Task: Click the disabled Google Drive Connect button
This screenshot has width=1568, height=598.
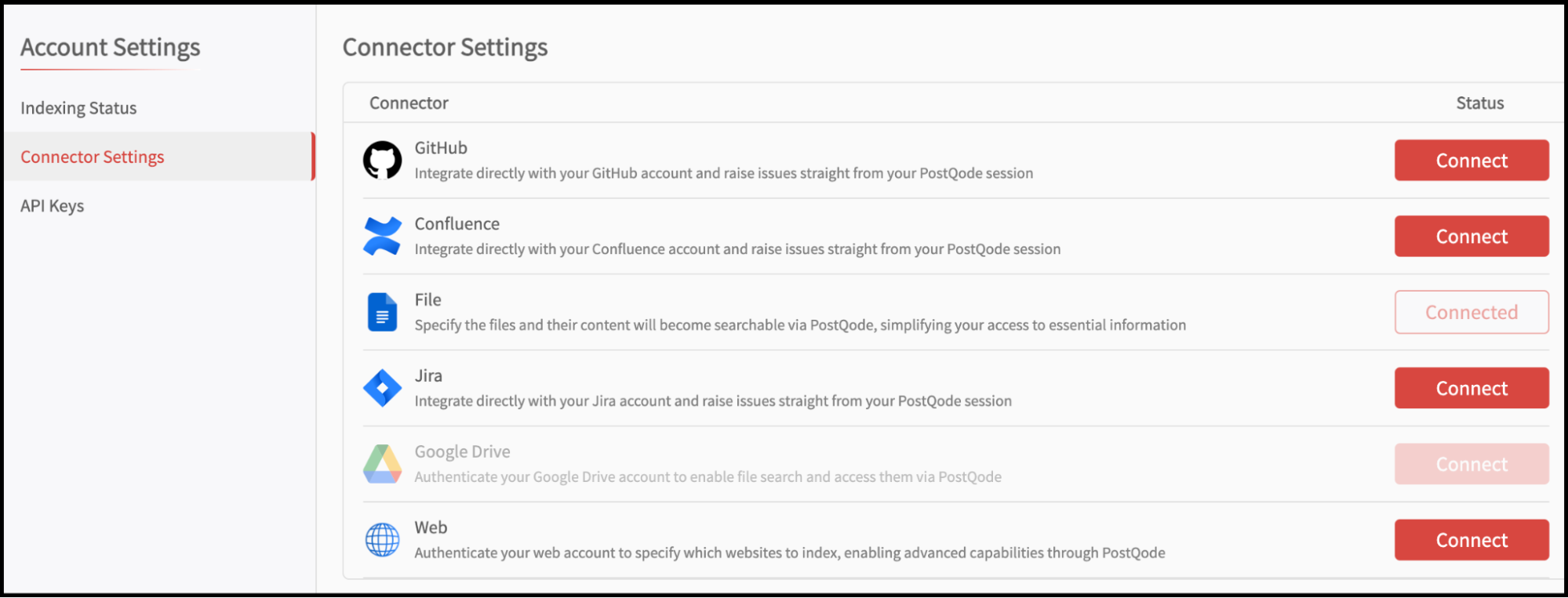Action: tap(1472, 464)
